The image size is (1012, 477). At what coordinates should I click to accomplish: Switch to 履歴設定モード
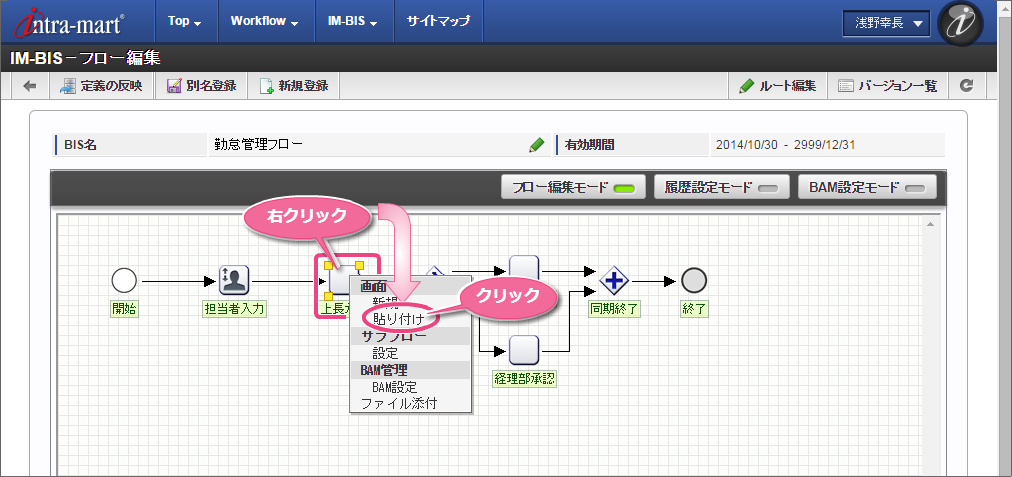722,188
